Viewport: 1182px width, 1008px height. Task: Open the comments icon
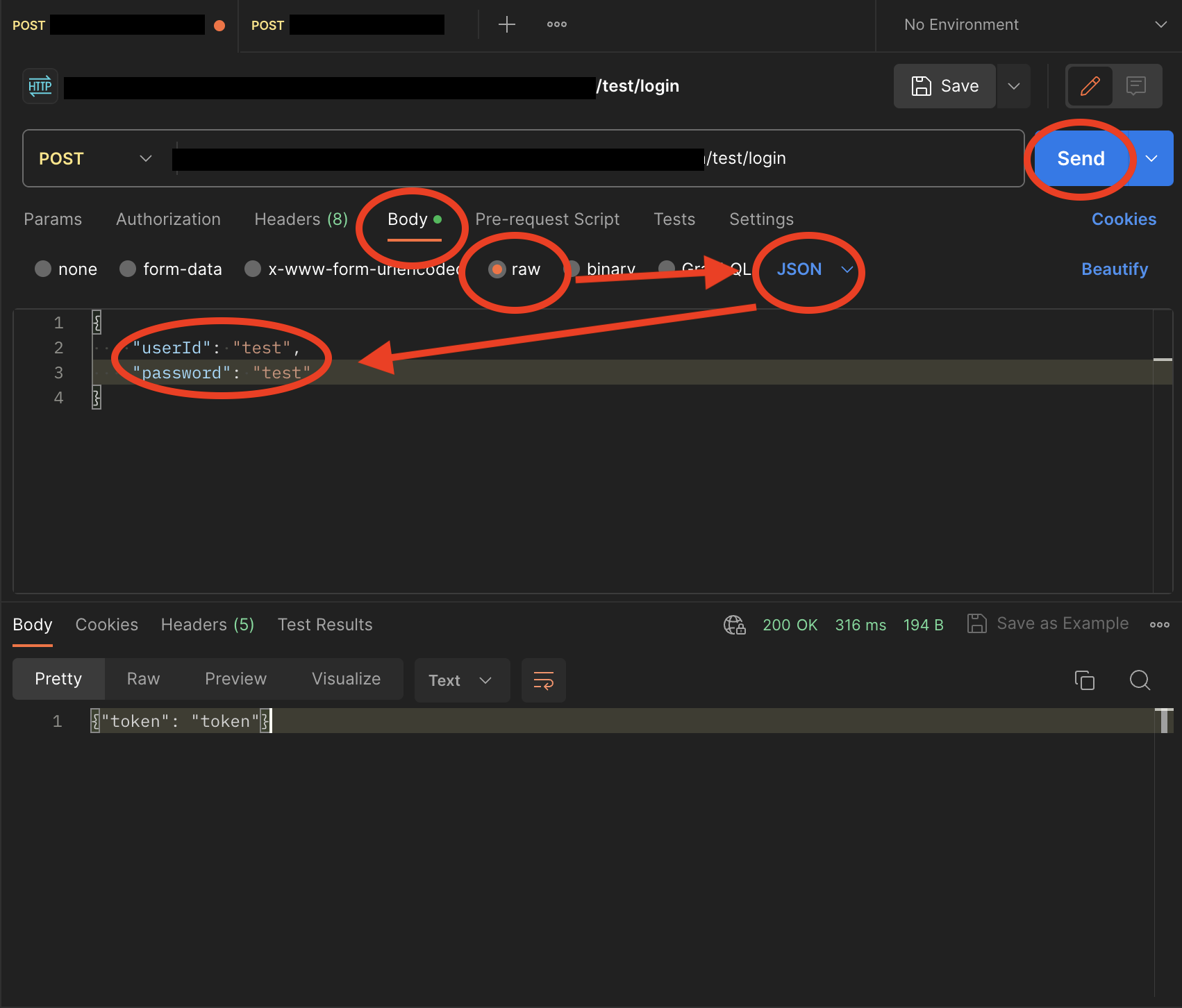(1135, 86)
